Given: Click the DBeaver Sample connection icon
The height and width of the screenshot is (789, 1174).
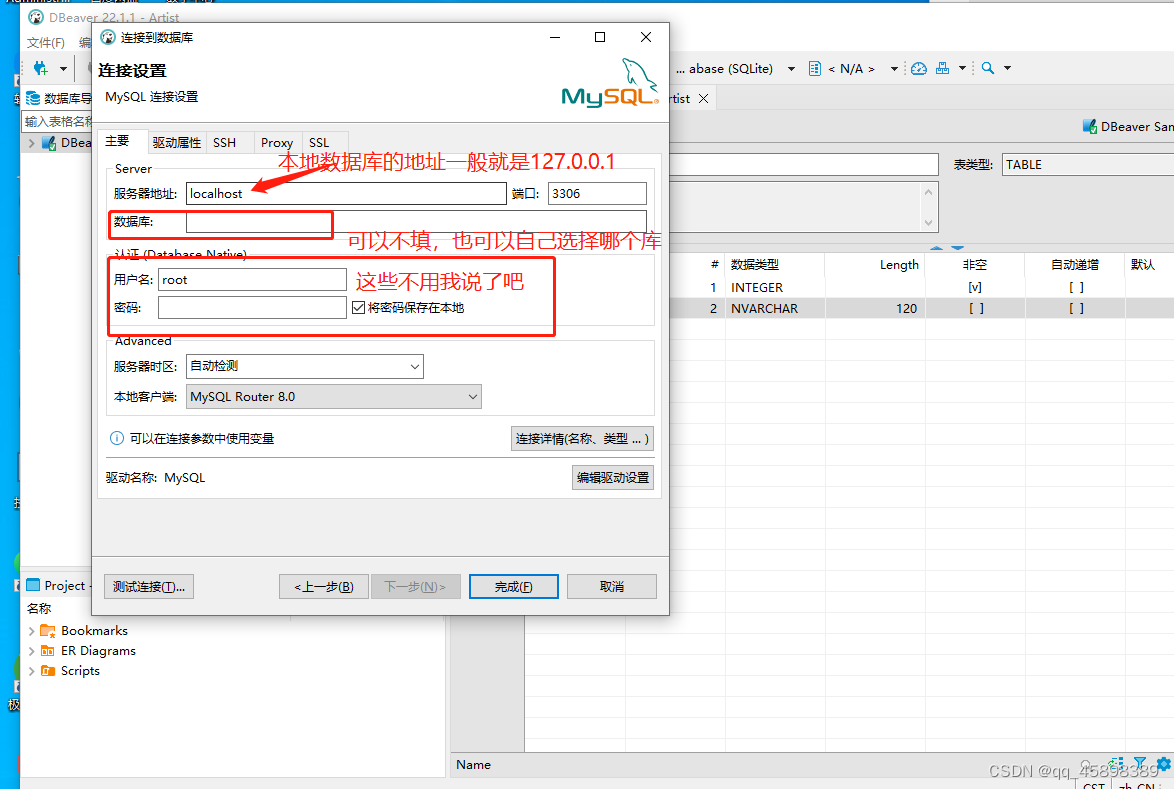Looking at the screenshot, I should pyautogui.click(x=1090, y=127).
